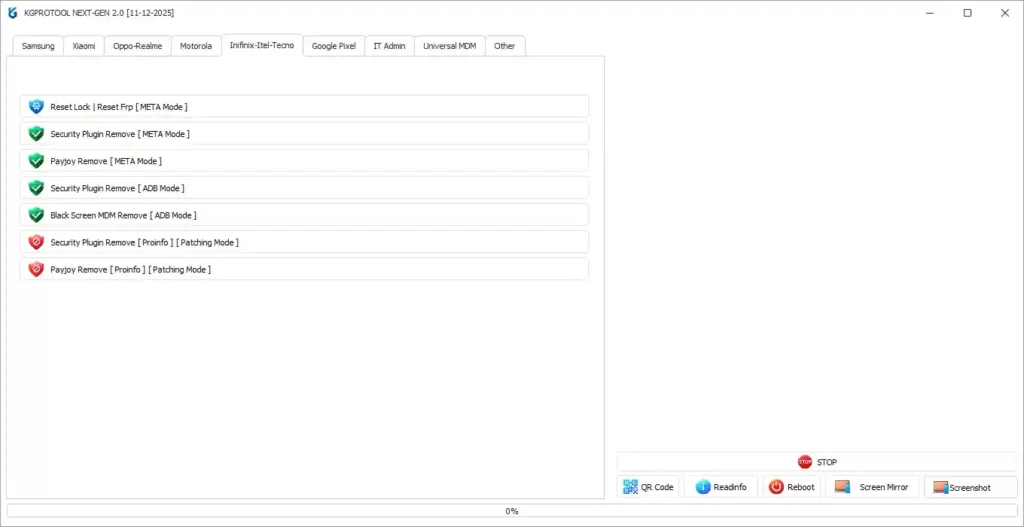Click the green shield icon for Security Plugin Remove META Mode
This screenshot has height=527, width=1024.
pos(37,134)
